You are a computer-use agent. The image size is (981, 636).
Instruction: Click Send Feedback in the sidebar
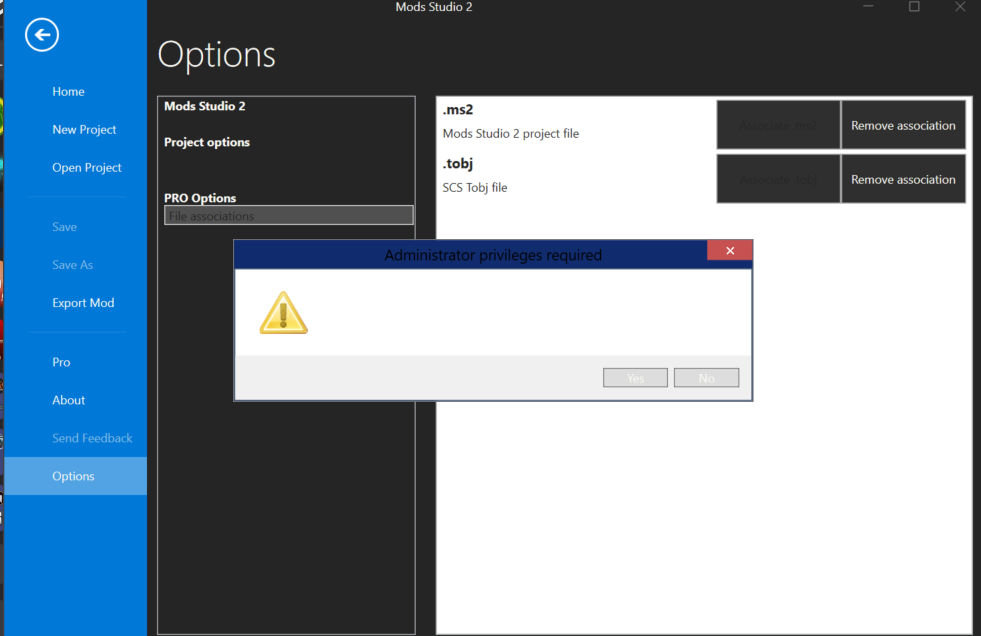92,438
